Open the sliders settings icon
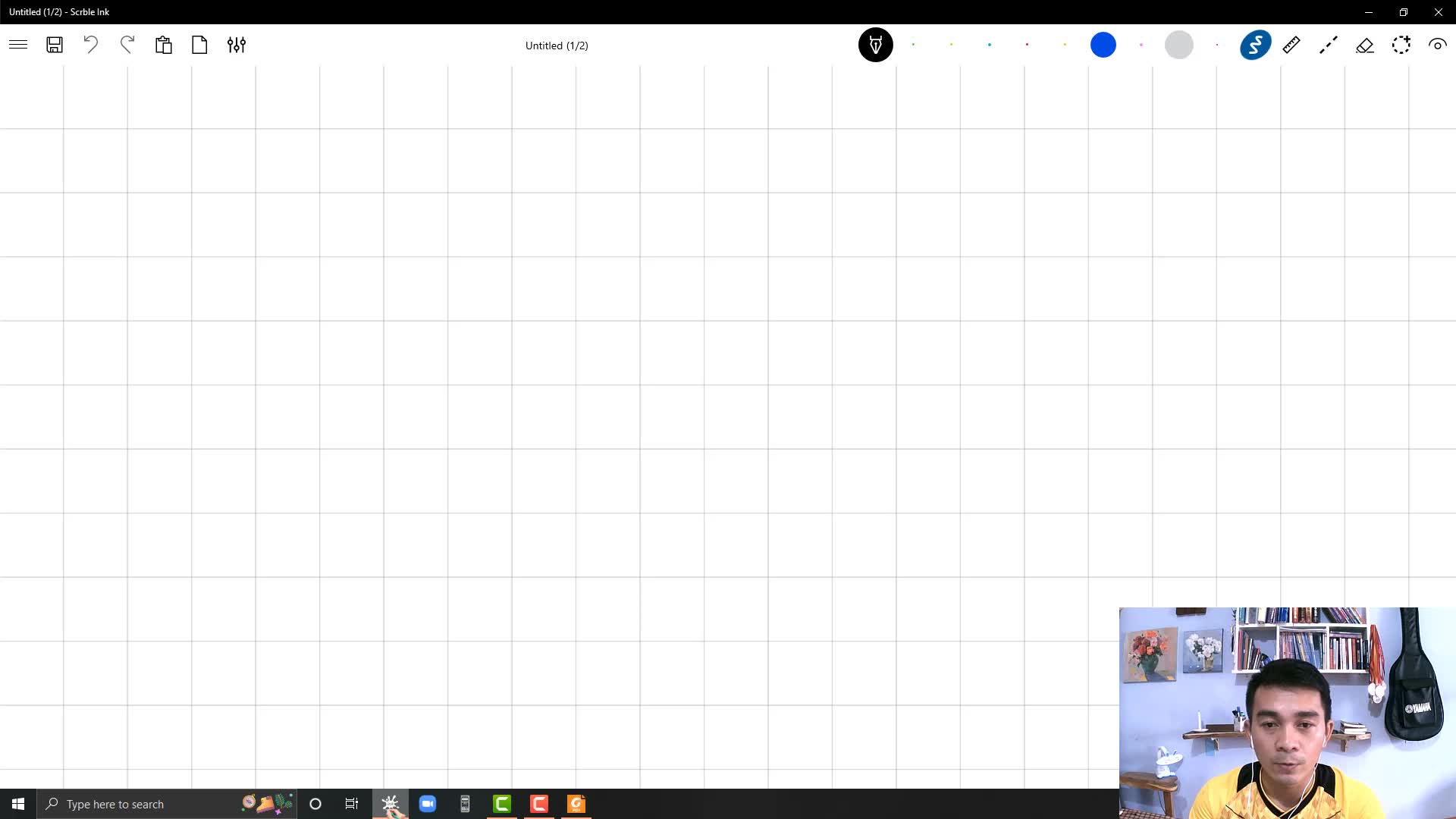Screen dimensions: 1456x819 point(237,45)
